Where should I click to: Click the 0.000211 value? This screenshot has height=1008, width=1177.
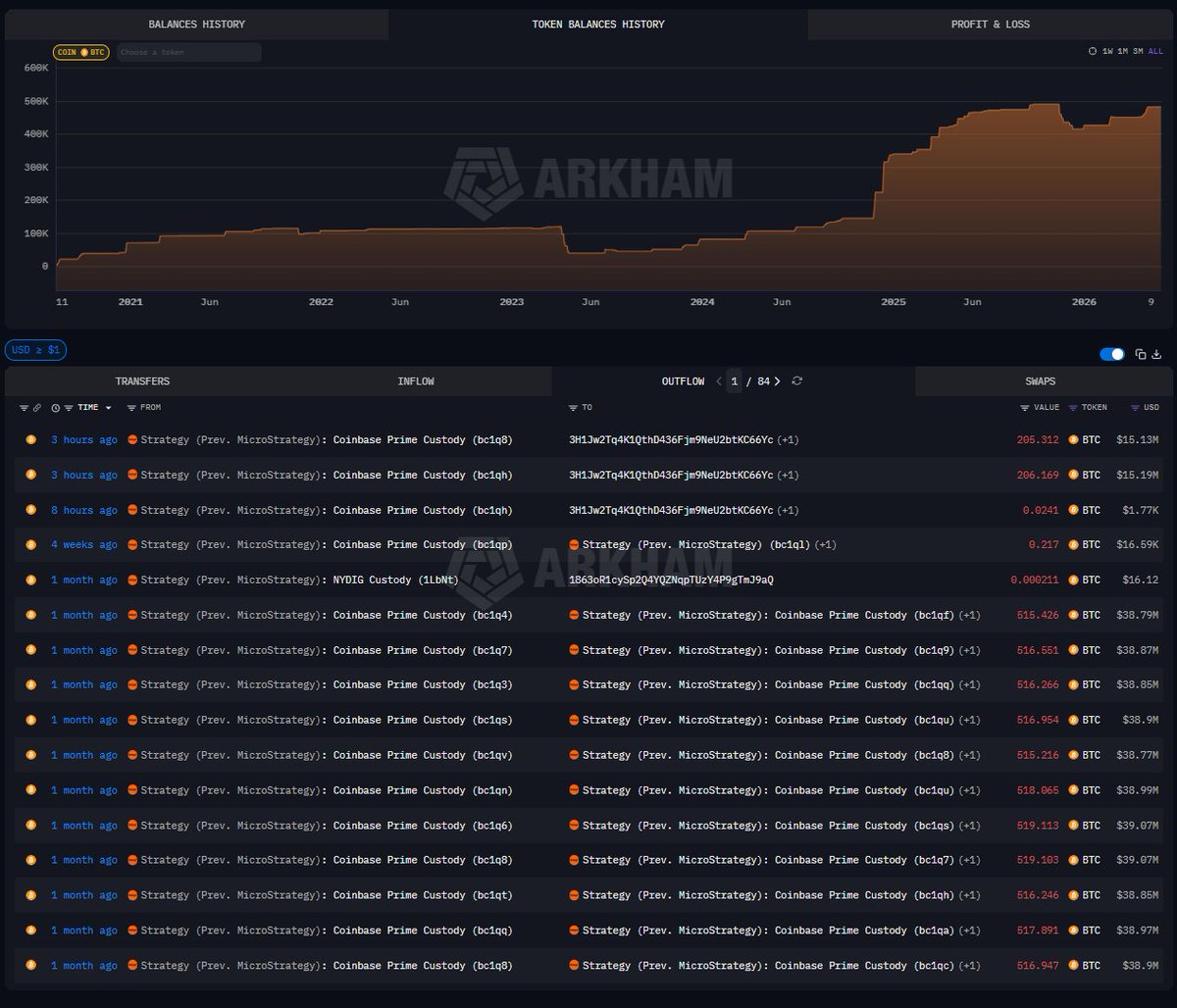click(x=1035, y=580)
